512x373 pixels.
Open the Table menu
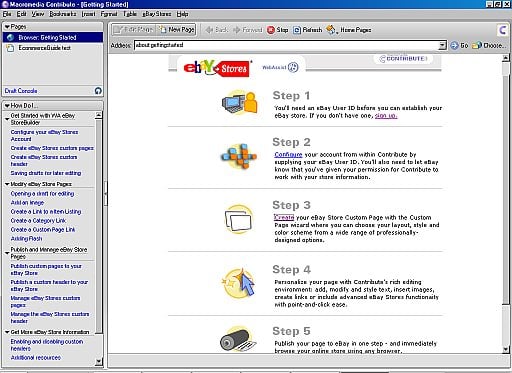coord(130,14)
